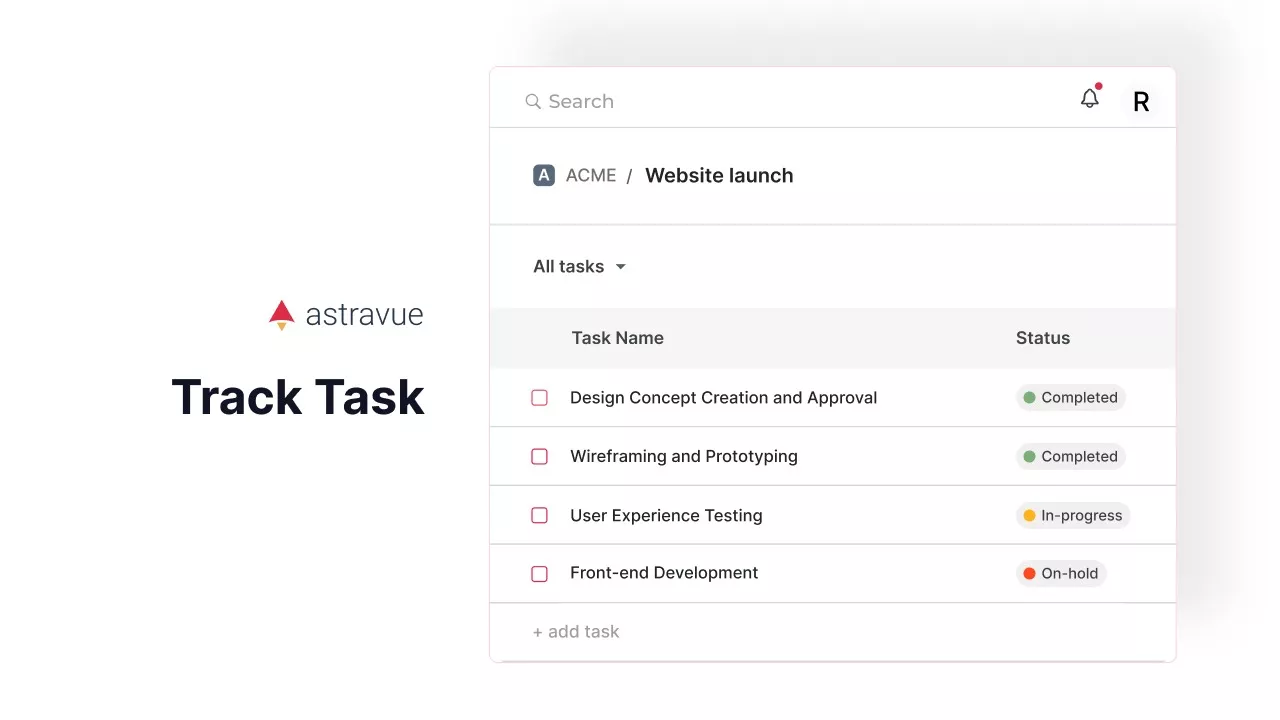Click yellow dot on In-progress status
Image resolution: width=1280 pixels, height=720 pixels.
coord(1029,516)
